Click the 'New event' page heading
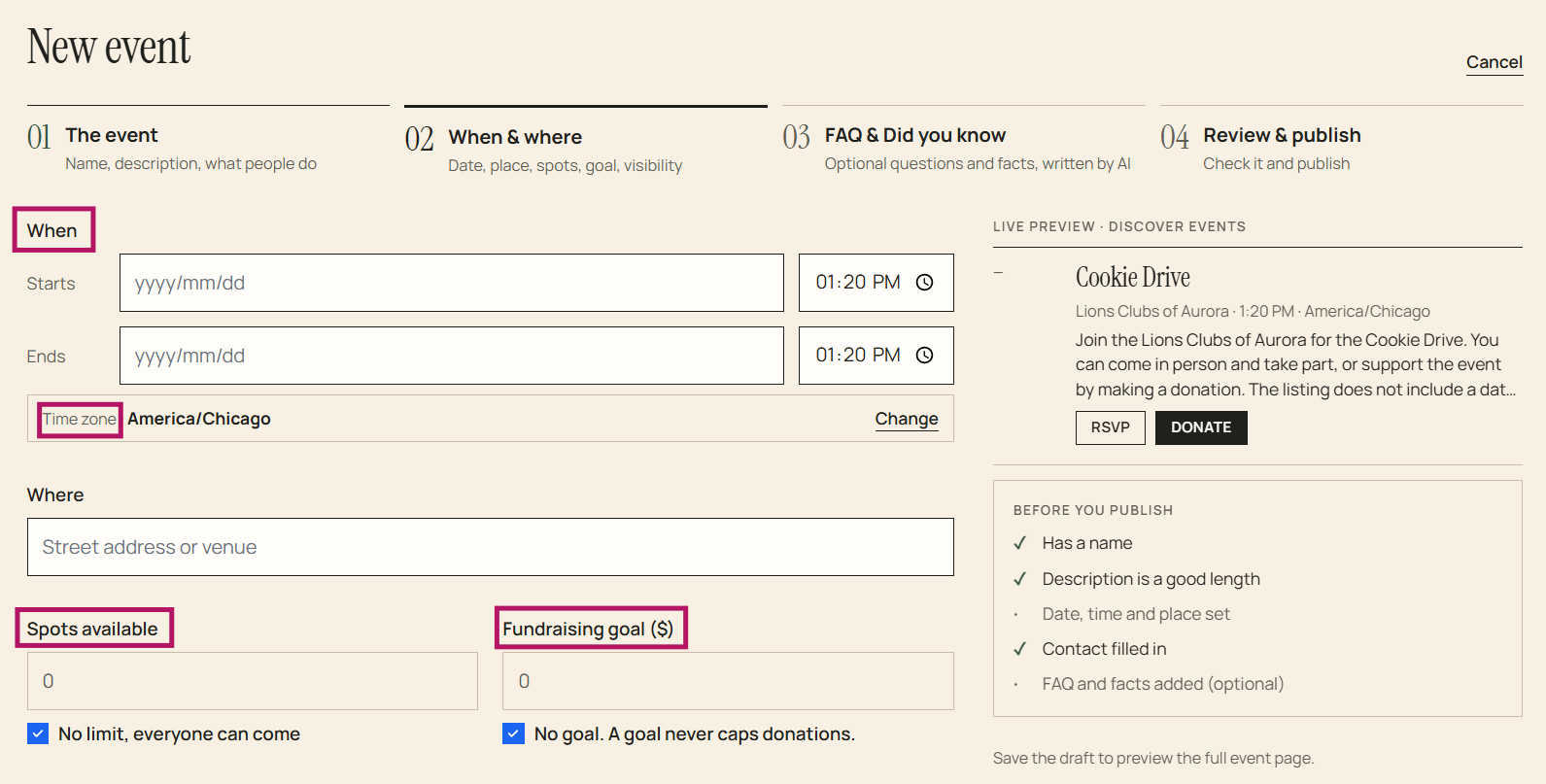 (x=109, y=47)
